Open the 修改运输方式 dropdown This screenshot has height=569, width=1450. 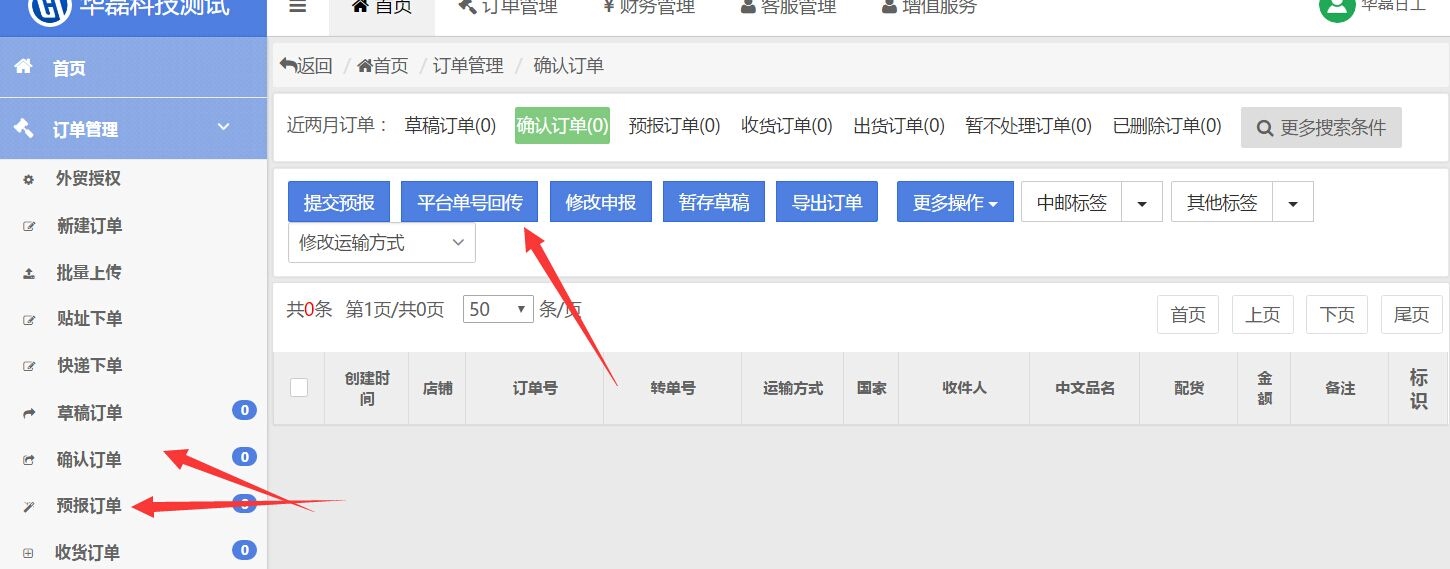(381, 243)
